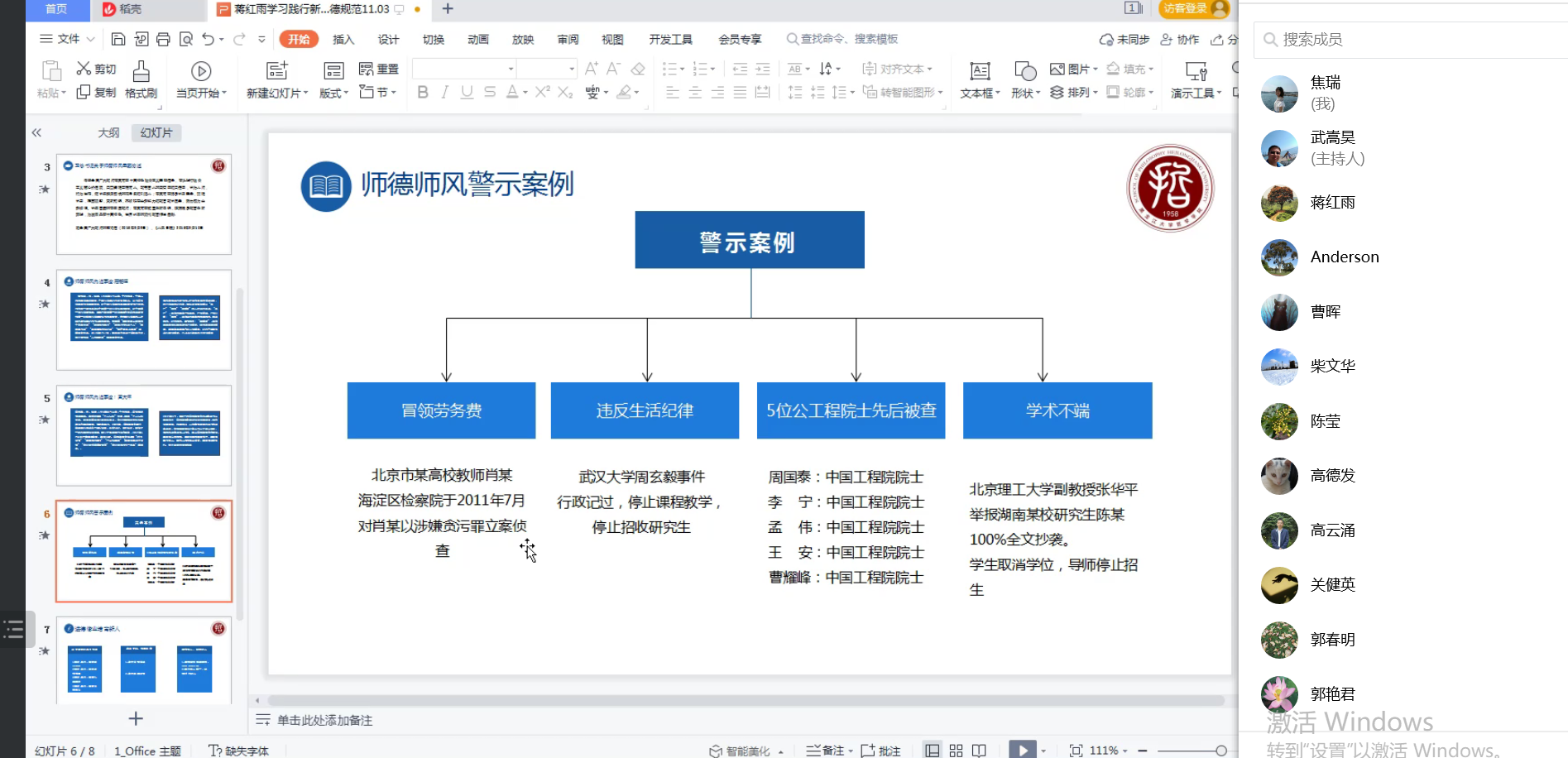Switch to the Outline (大纲) pane tab
Viewport: 1568px width, 758px height.
(x=108, y=132)
